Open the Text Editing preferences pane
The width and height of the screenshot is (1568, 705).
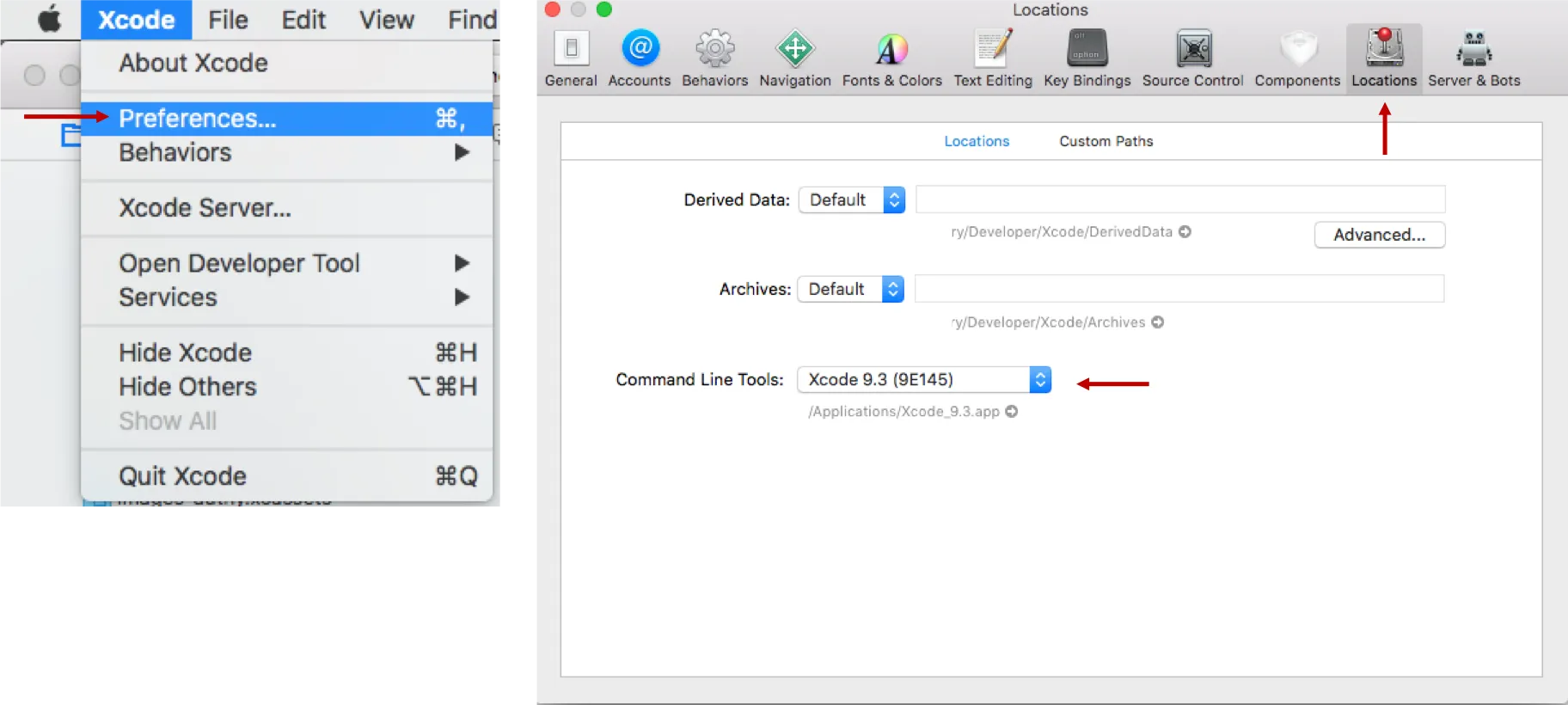[993, 58]
